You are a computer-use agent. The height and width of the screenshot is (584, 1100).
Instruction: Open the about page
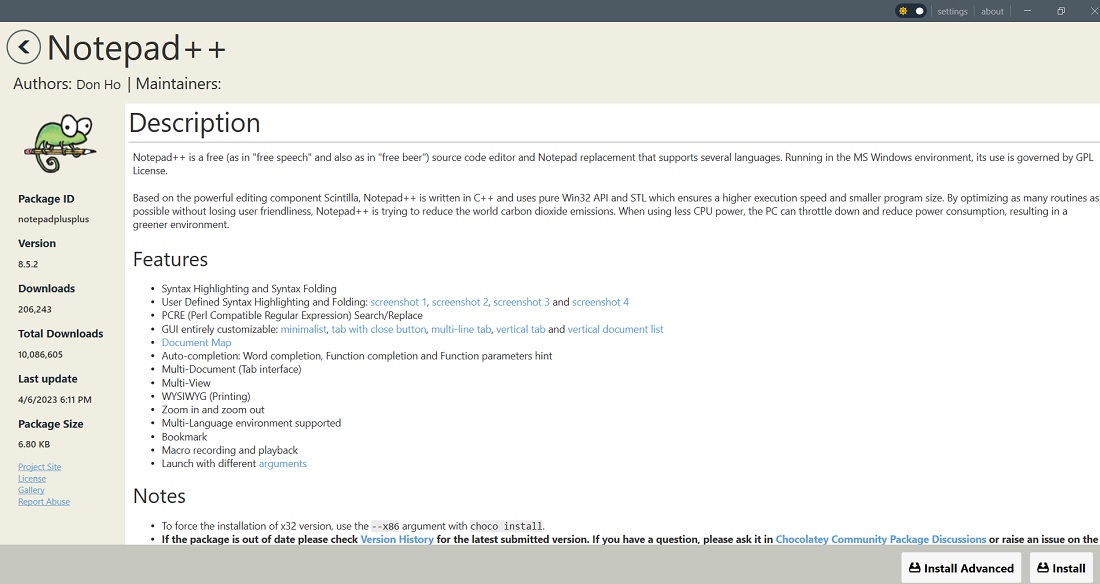[992, 11]
